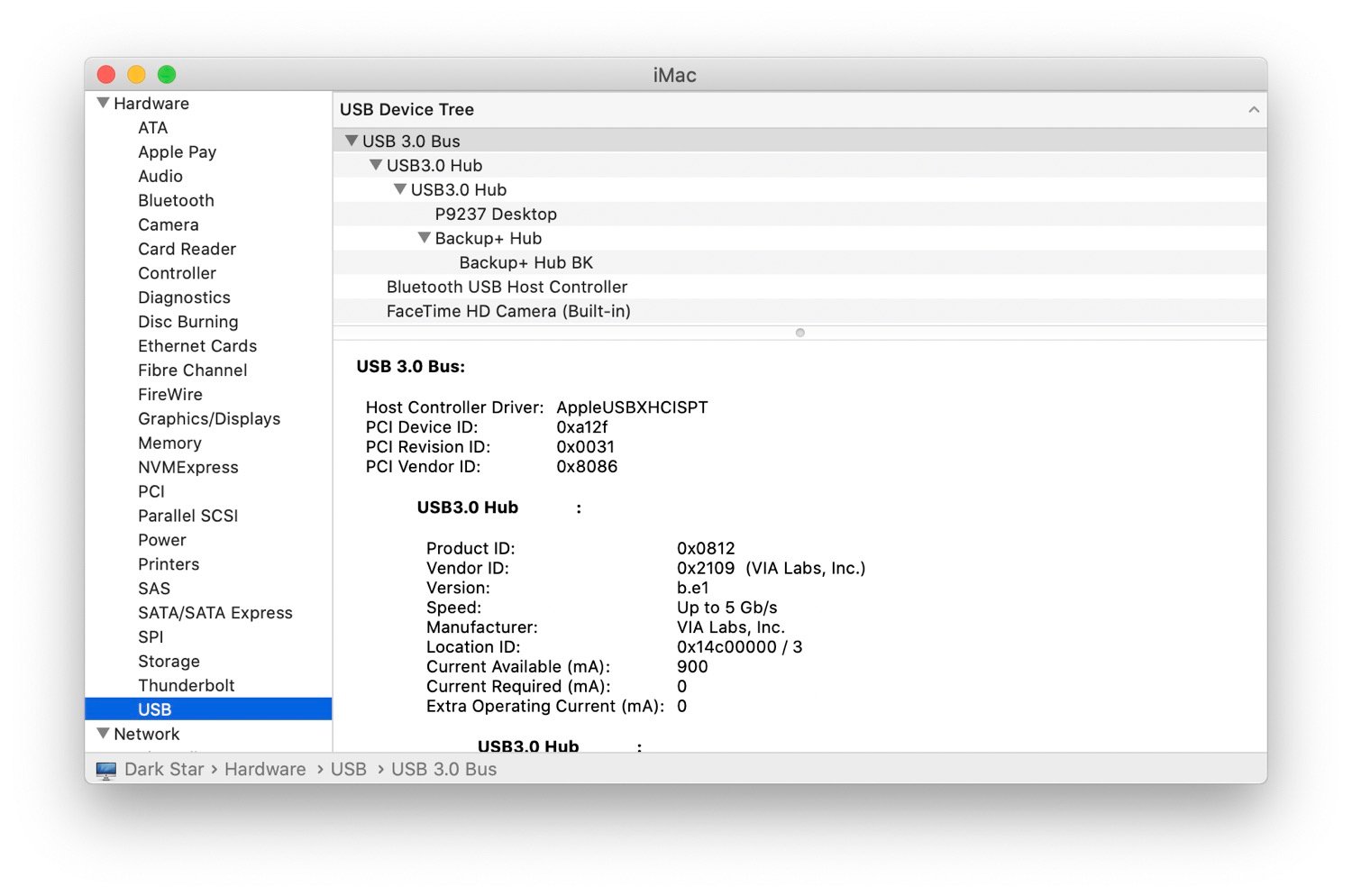Open Dark Star from the breadcrumb path
The width and height of the screenshot is (1352, 896).
pyautogui.click(x=164, y=769)
